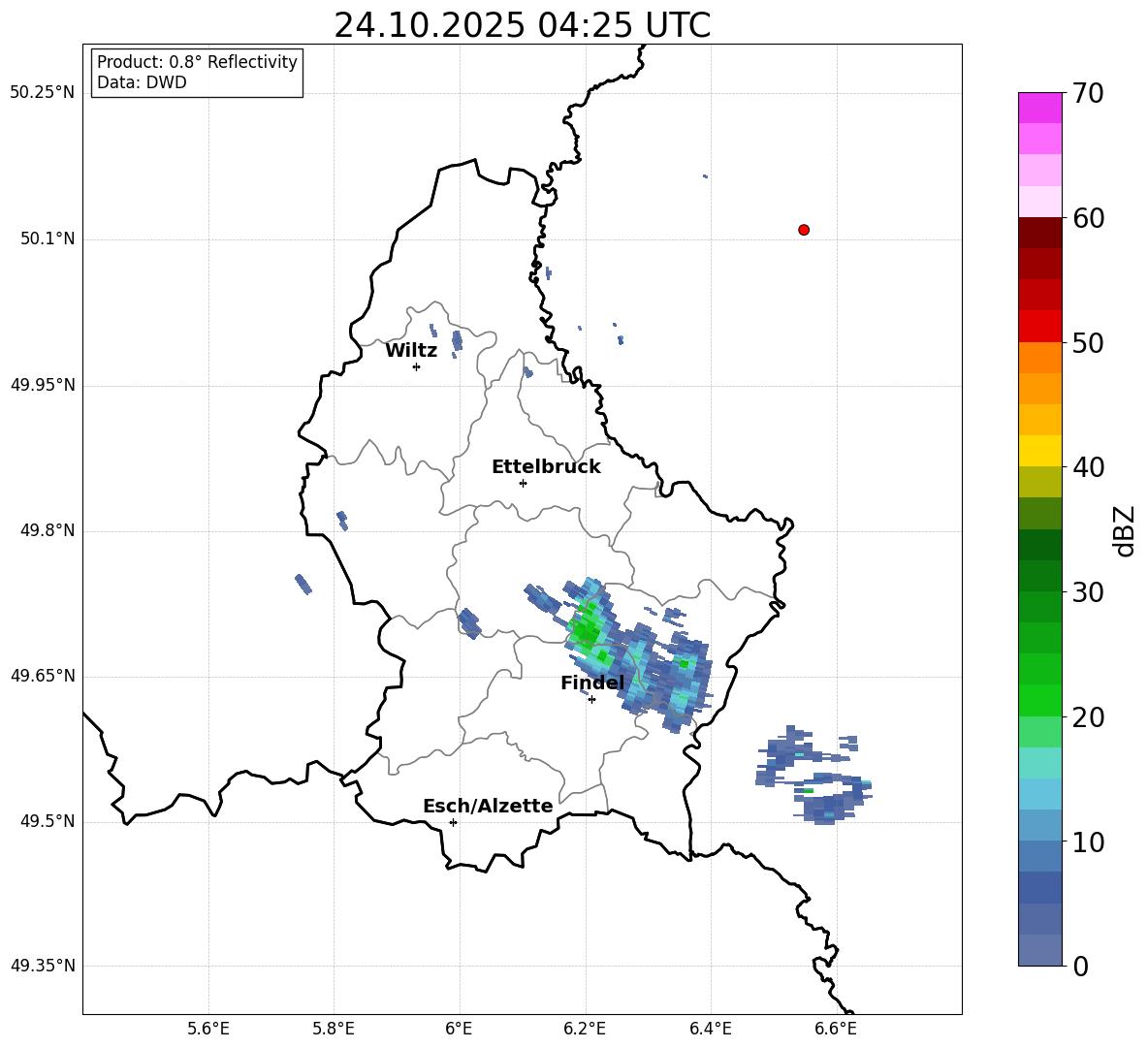This screenshot has height=1048, width=1148.
Task: Click the colorbar tick label 30
Action: tap(1089, 592)
